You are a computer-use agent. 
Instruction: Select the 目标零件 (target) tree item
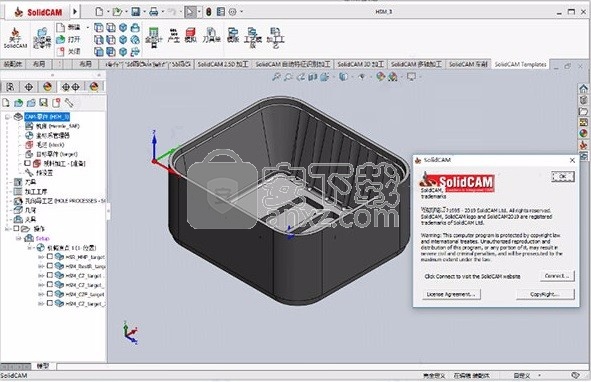(x=52, y=154)
